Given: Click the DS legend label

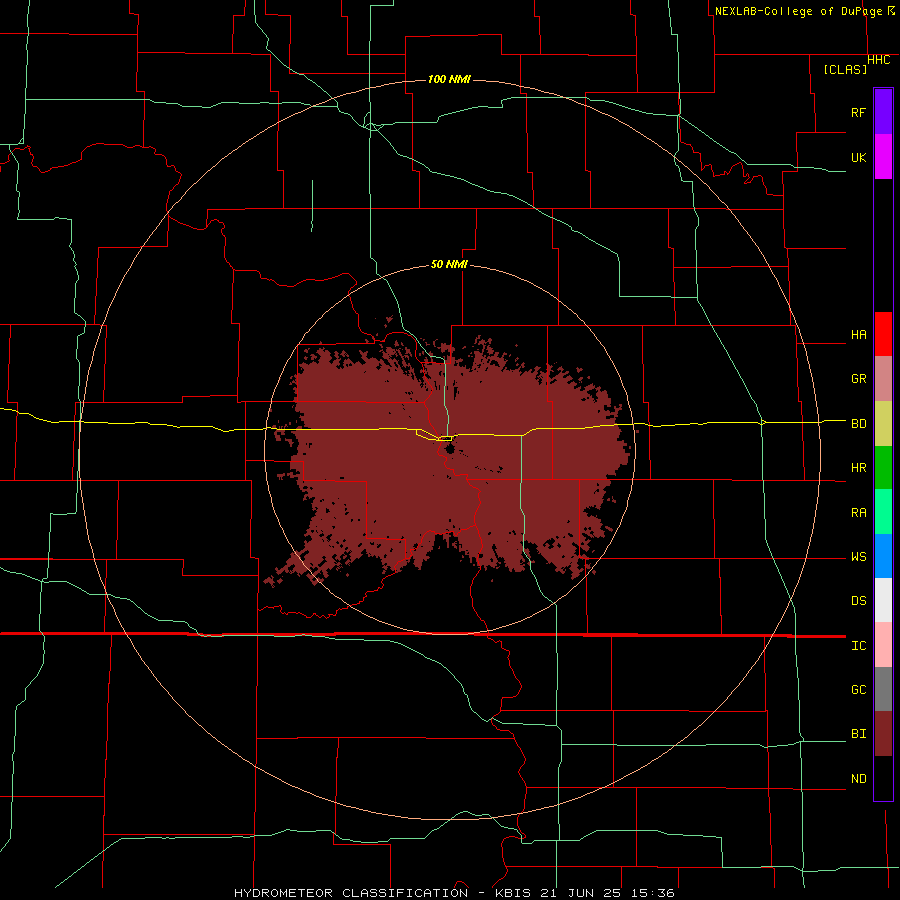Looking at the screenshot, I should pos(858,601).
